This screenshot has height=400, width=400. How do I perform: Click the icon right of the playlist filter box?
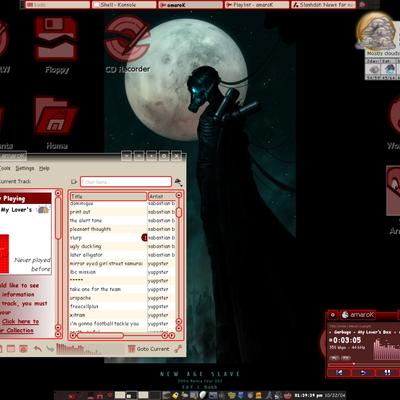(178, 182)
